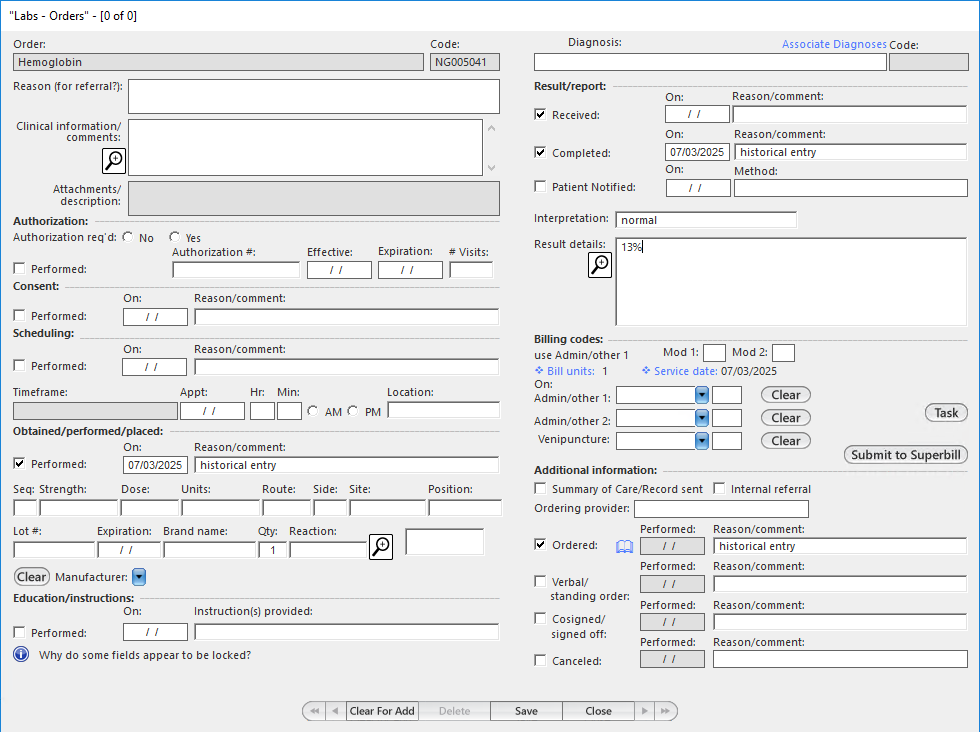The image size is (980, 732).
Task: Click the Task button
Action: pos(946,413)
